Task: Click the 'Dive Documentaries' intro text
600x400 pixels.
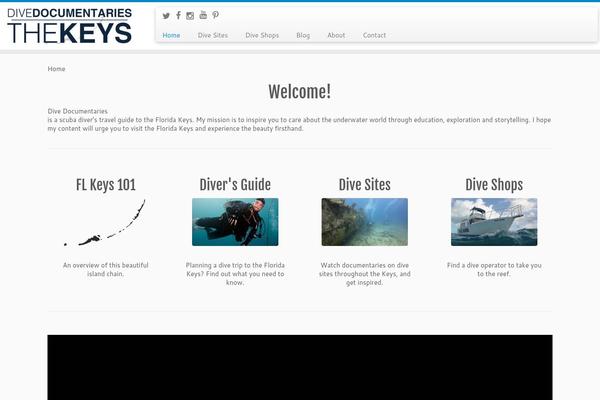Action: coord(77,111)
